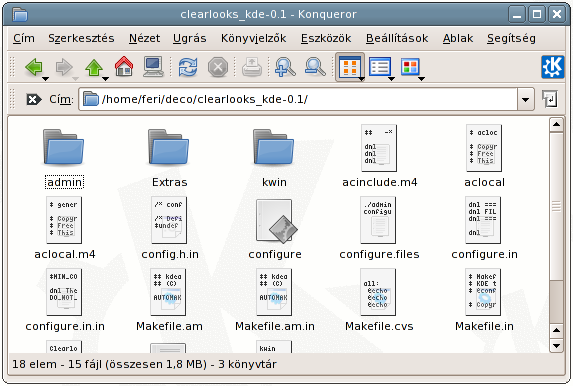Open Up directory dropdown arrow
The image size is (573, 386).
[x=105, y=79]
